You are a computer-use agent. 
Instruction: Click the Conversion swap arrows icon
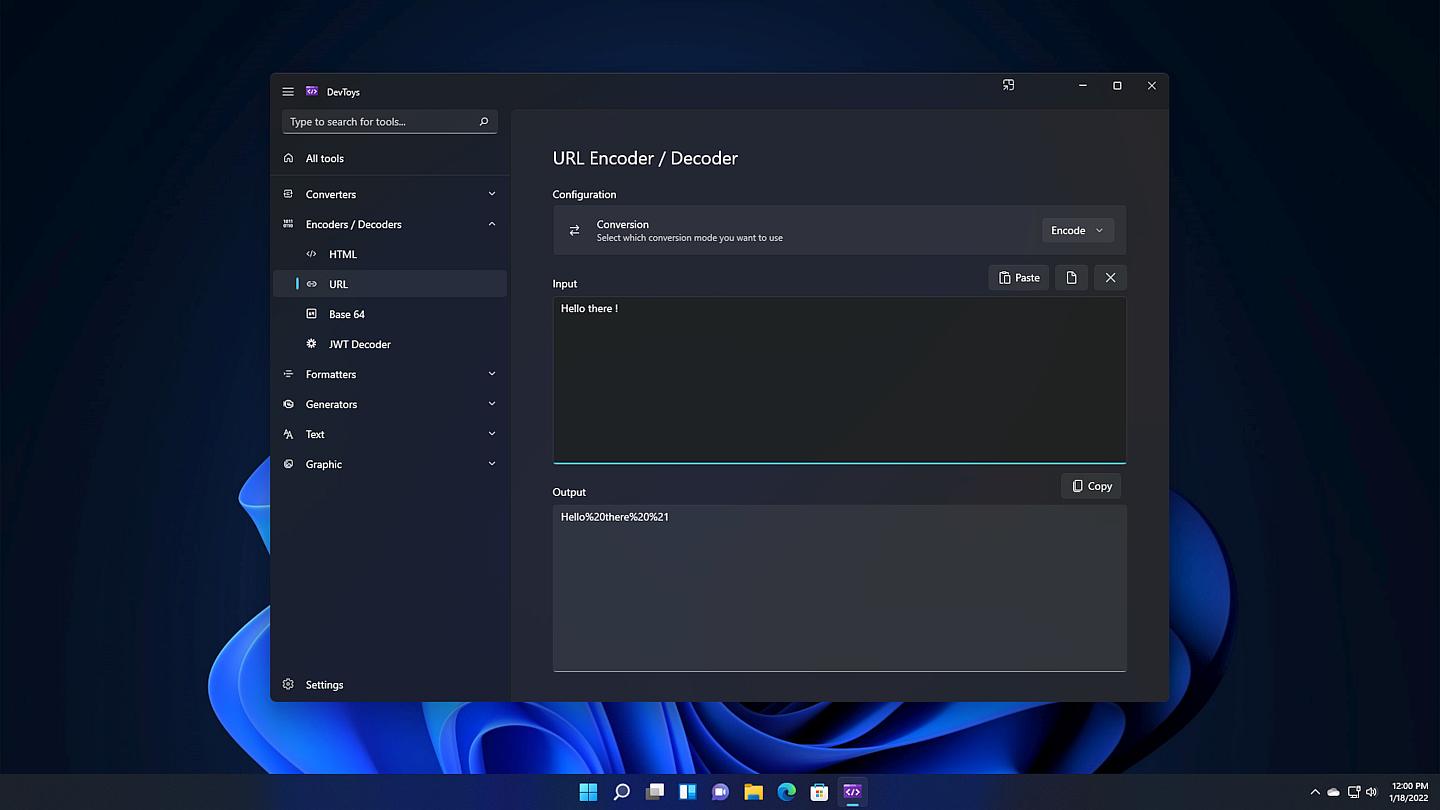[574, 230]
